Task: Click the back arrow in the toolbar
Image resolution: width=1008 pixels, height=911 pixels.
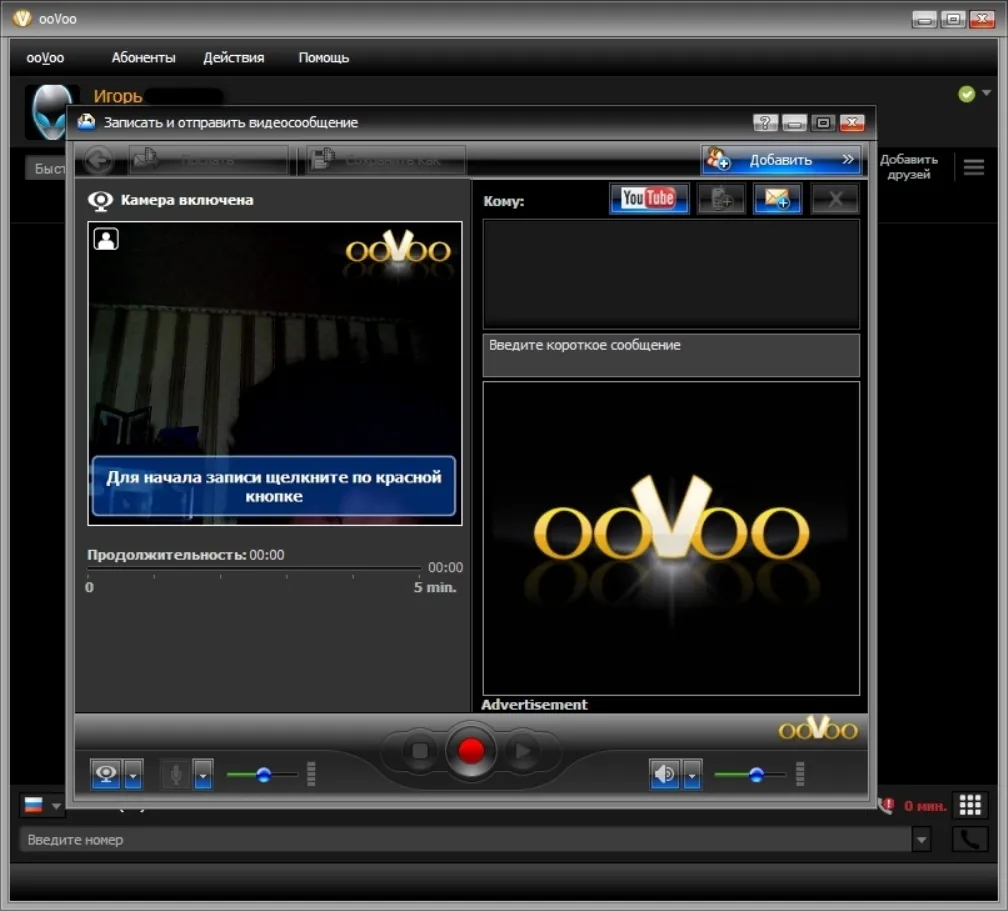Action: [x=98, y=160]
